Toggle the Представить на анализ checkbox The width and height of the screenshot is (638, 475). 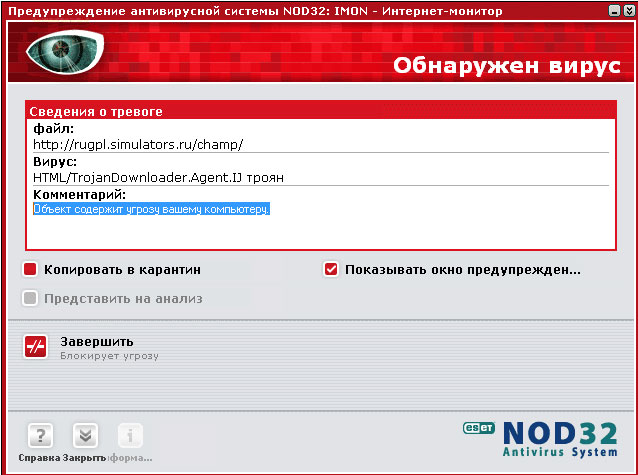pos(31,297)
